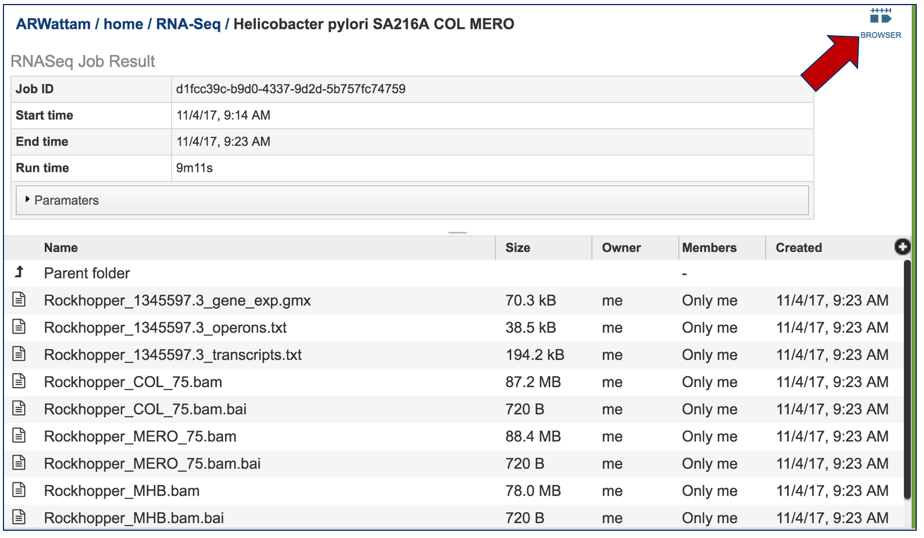The width and height of the screenshot is (924, 538).
Task: Select file icon for Rockhopper_MERO_75.bam.bai
Action: [19, 463]
